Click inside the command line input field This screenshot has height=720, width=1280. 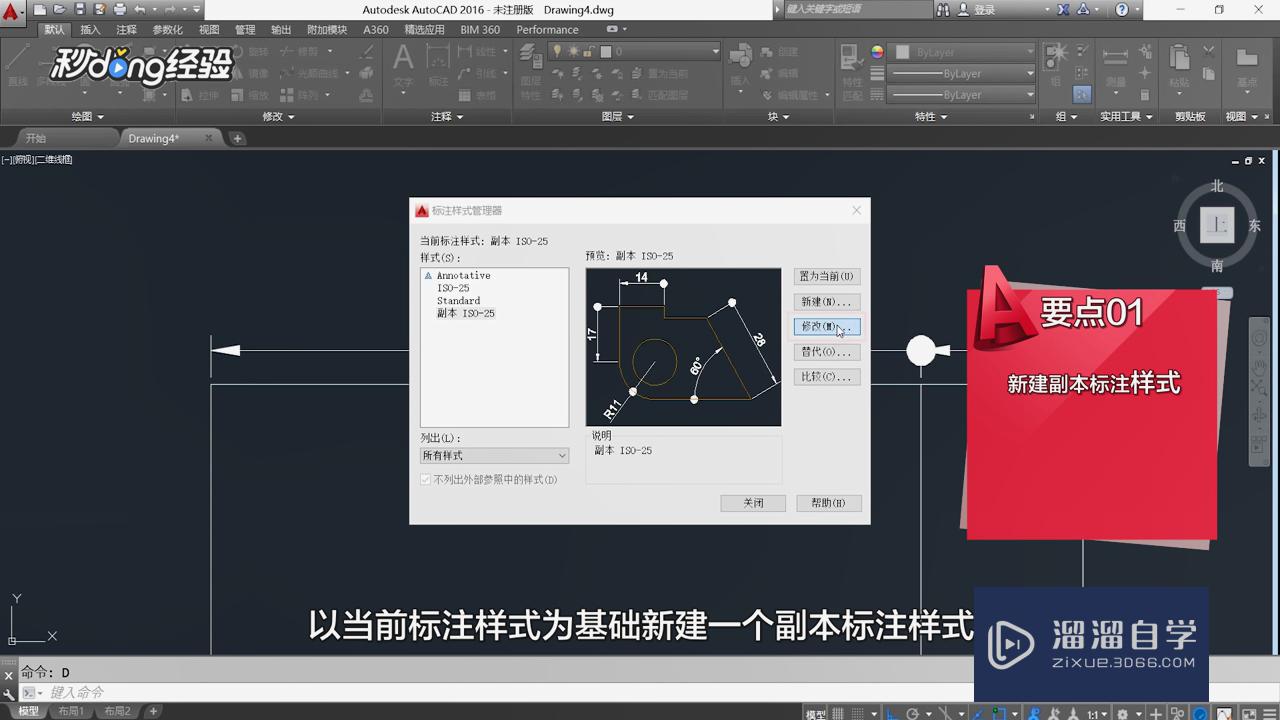[x=200, y=692]
